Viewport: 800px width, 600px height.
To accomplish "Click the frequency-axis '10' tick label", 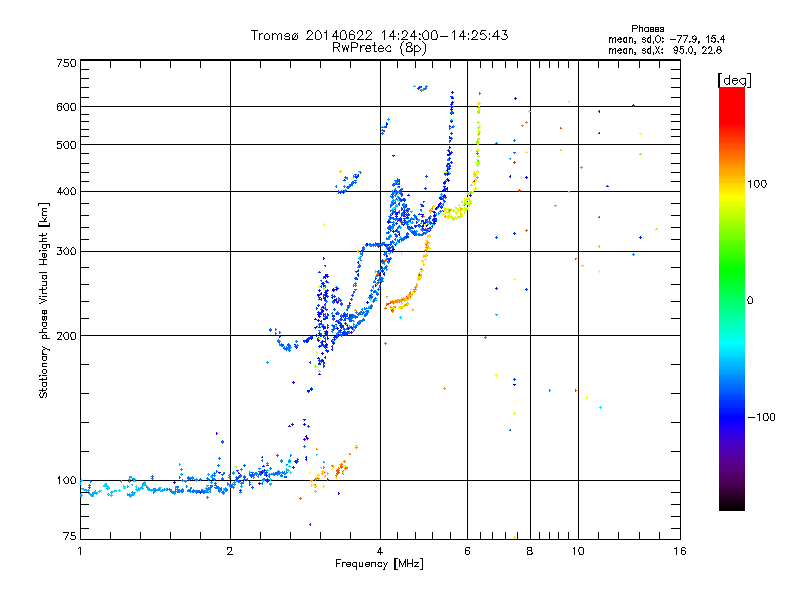I will point(578,551).
